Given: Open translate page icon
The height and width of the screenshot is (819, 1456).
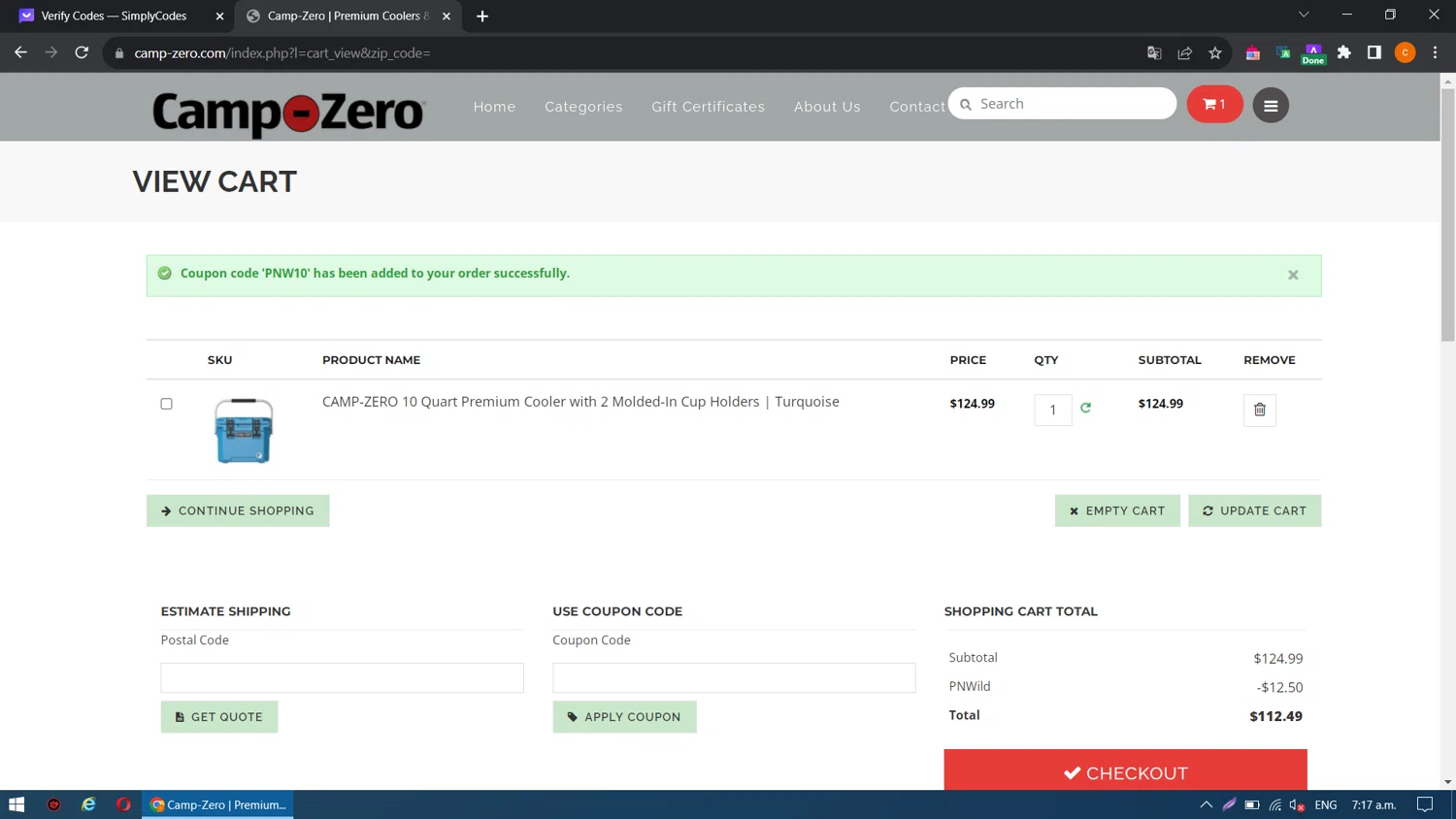Looking at the screenshot, I should tap(1154, 53).
